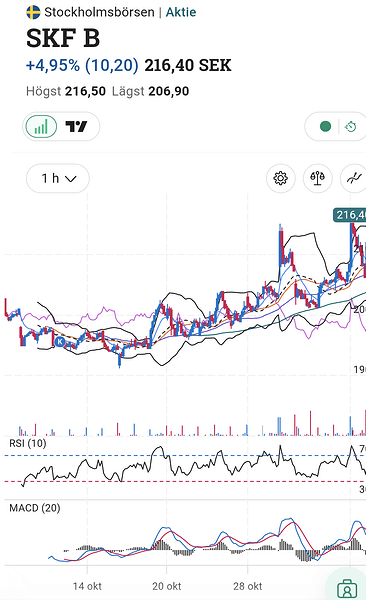366x600 pixels.
Task: Click the blue K marker on chart
Action: [x=59, y=342]
